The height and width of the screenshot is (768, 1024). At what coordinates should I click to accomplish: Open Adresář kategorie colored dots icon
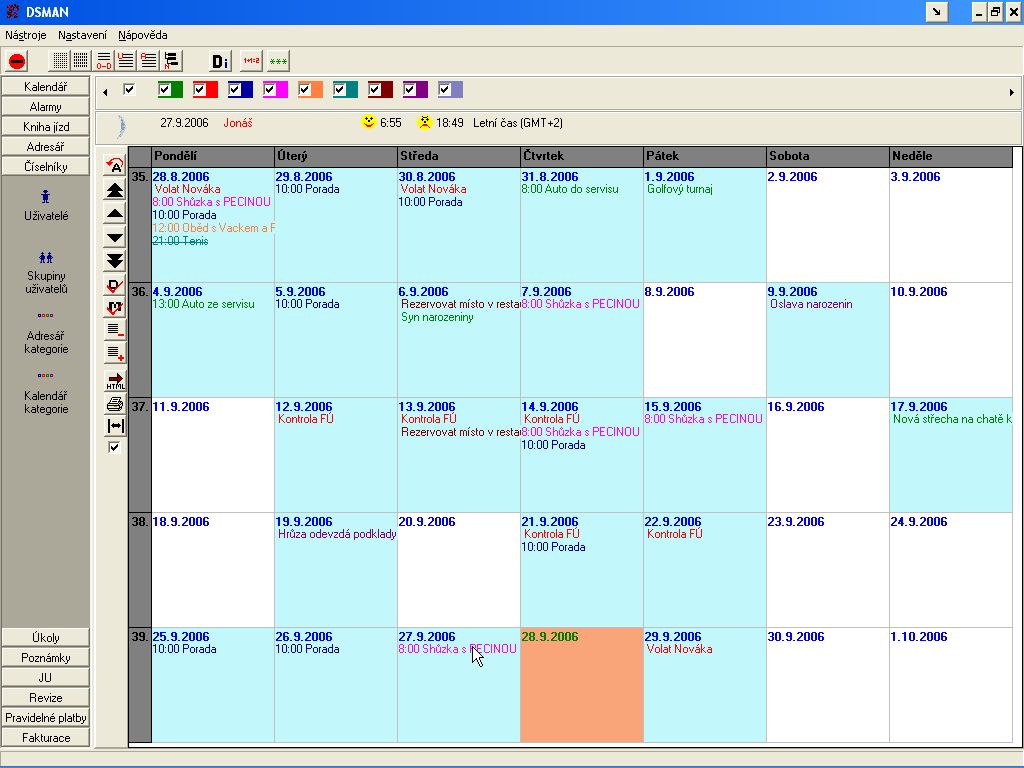[x=46, y=315]
